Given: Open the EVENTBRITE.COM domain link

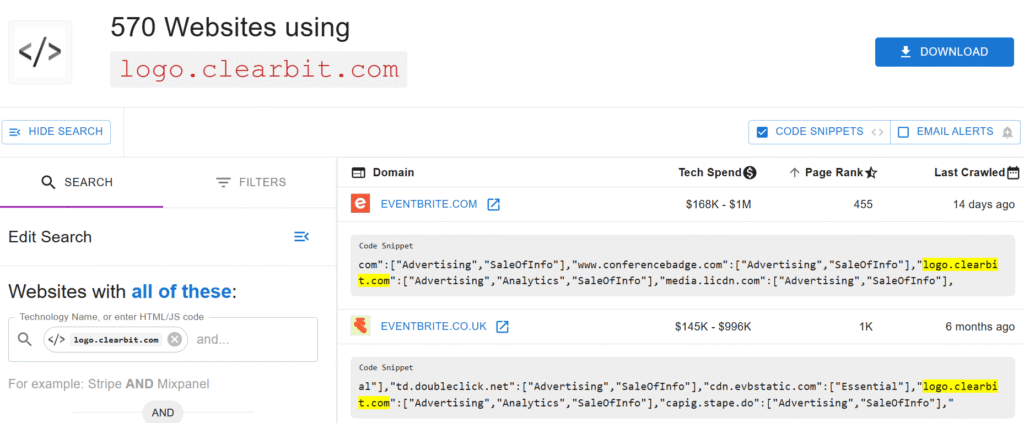Looking at the screenshot, I should 429,204.
